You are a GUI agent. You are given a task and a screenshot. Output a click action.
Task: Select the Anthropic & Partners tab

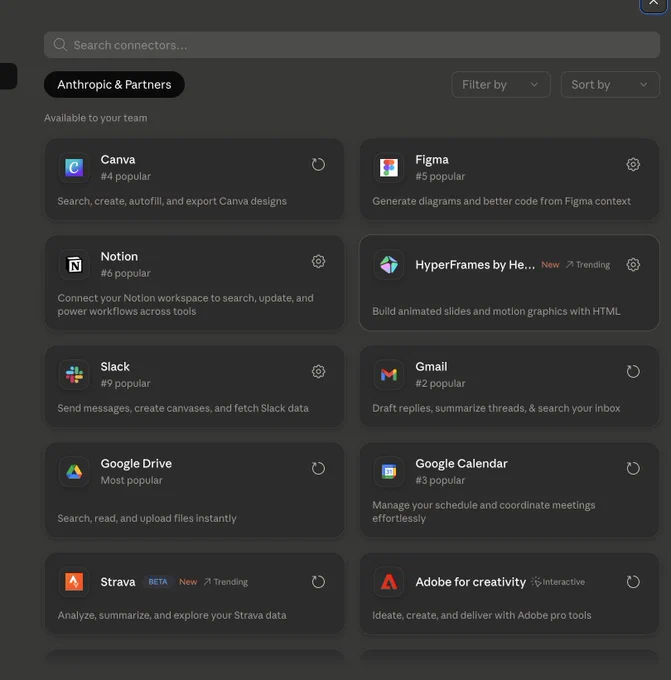114,85
